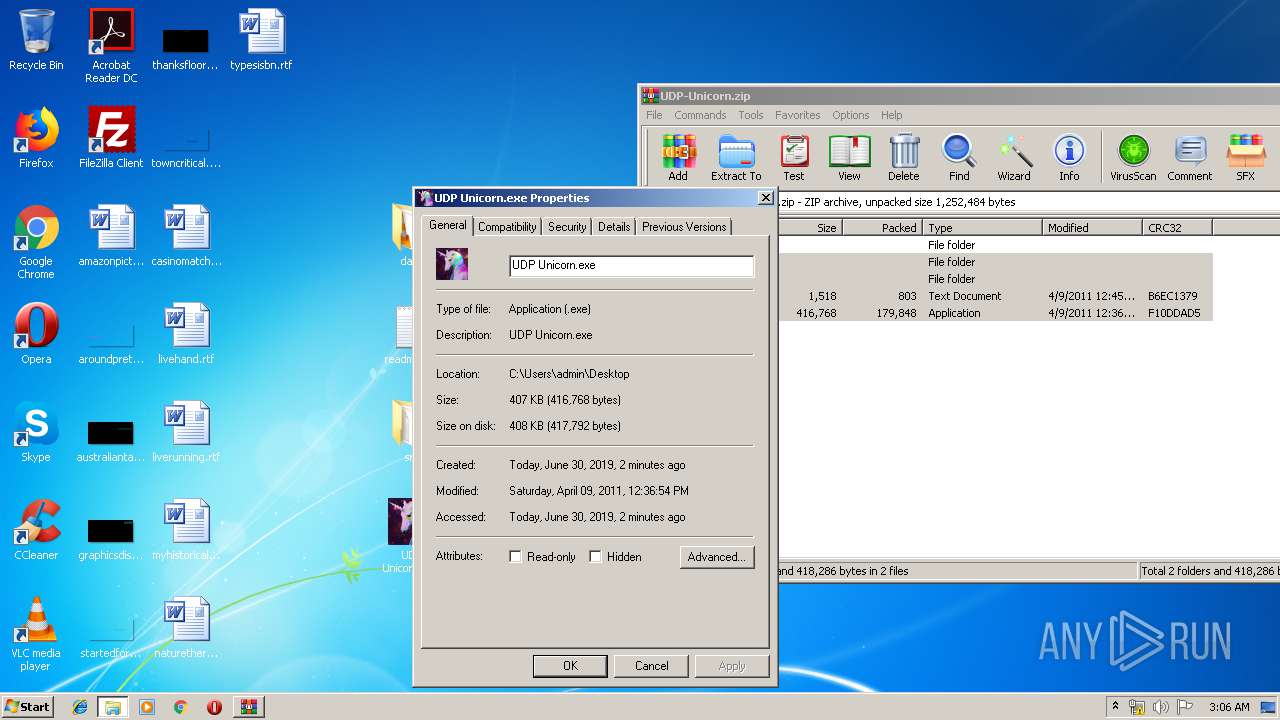This screenshot has width=1280, height=720.
Task: Click the Start button
Action: coord(28,707)
